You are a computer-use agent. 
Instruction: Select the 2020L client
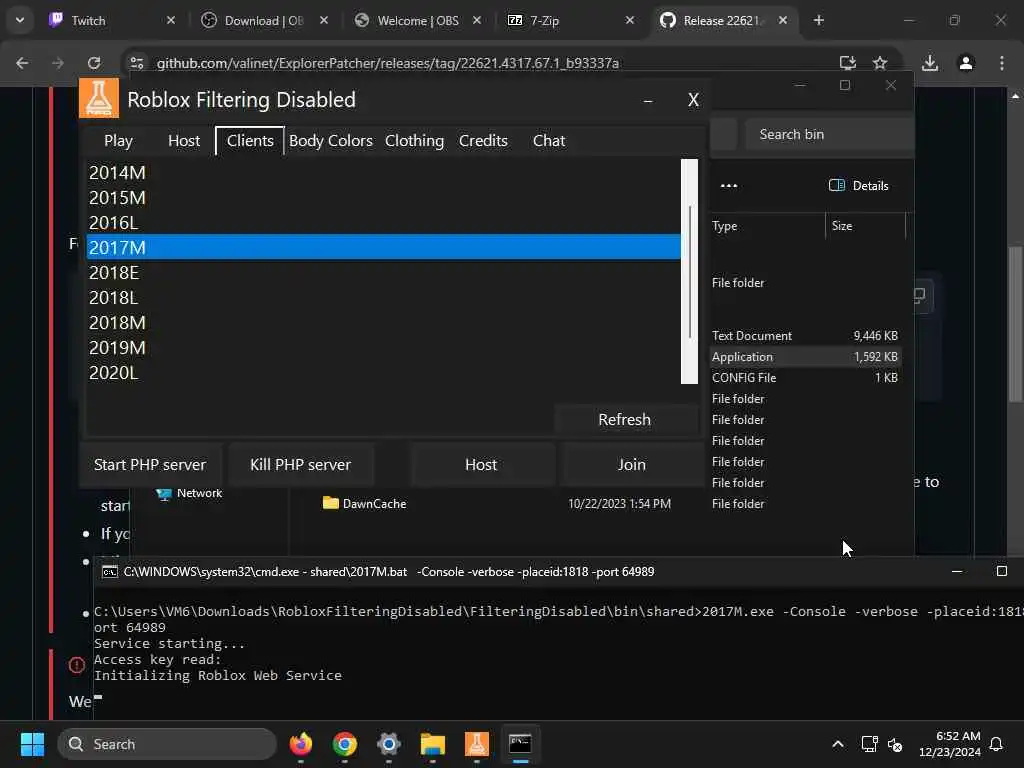pyautogui.click(x=383, y=372)
